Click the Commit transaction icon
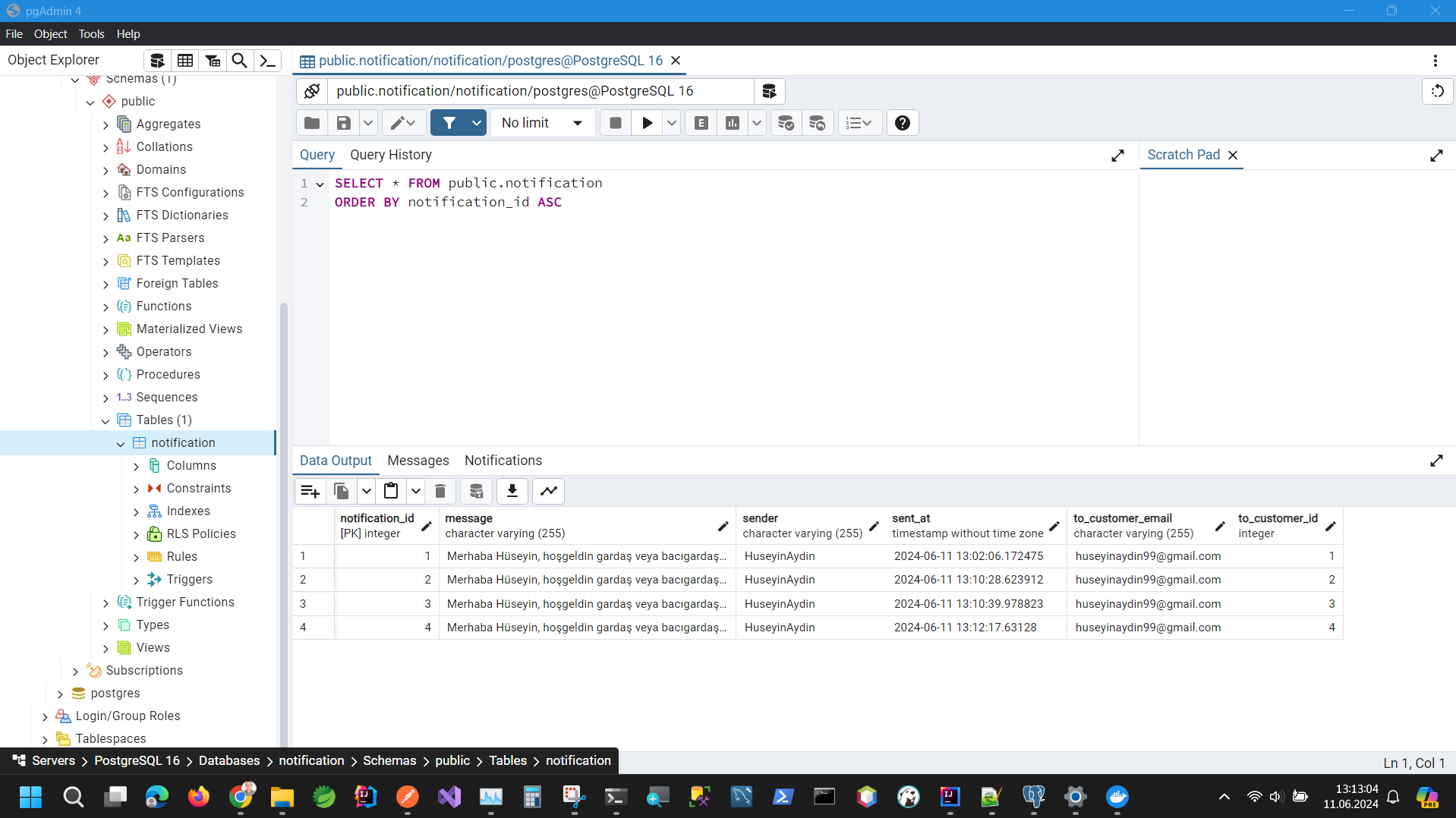This screenshot has width=1456, height=818. 786,123
